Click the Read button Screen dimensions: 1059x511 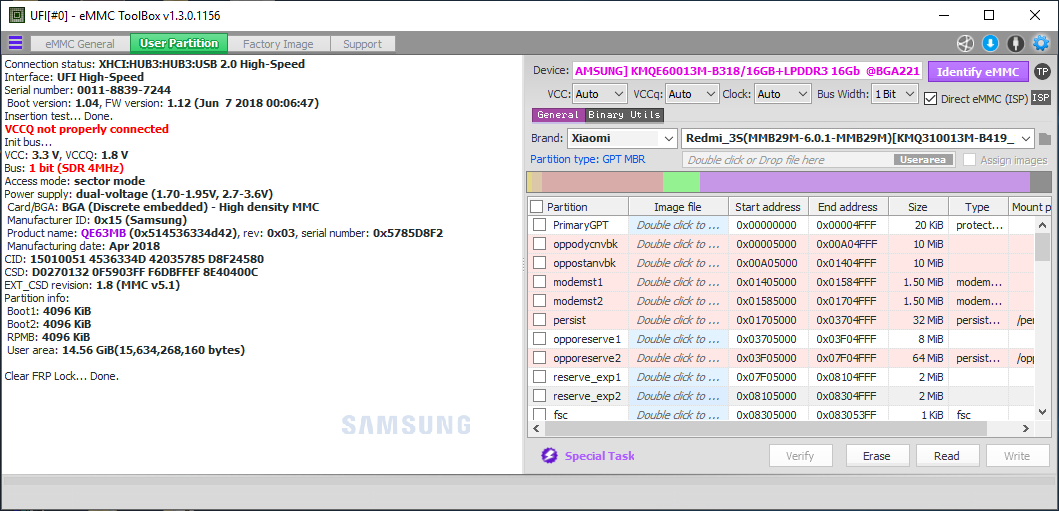[947, 456]
